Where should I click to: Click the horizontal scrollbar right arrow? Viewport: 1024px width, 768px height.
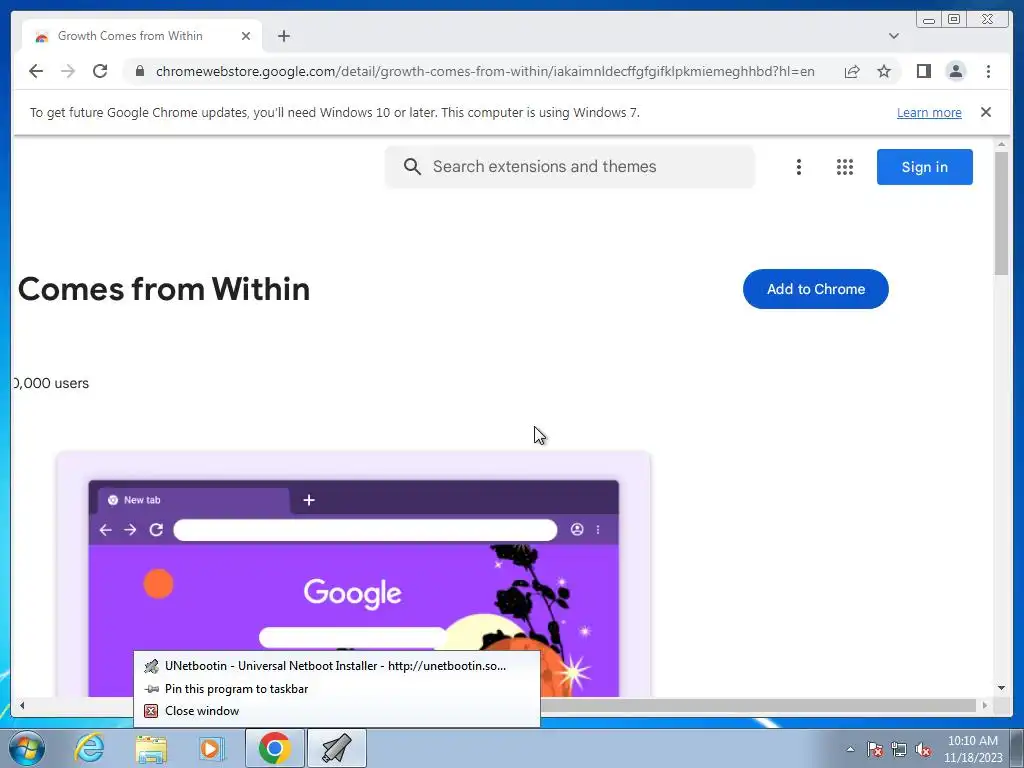coord(985,705)
